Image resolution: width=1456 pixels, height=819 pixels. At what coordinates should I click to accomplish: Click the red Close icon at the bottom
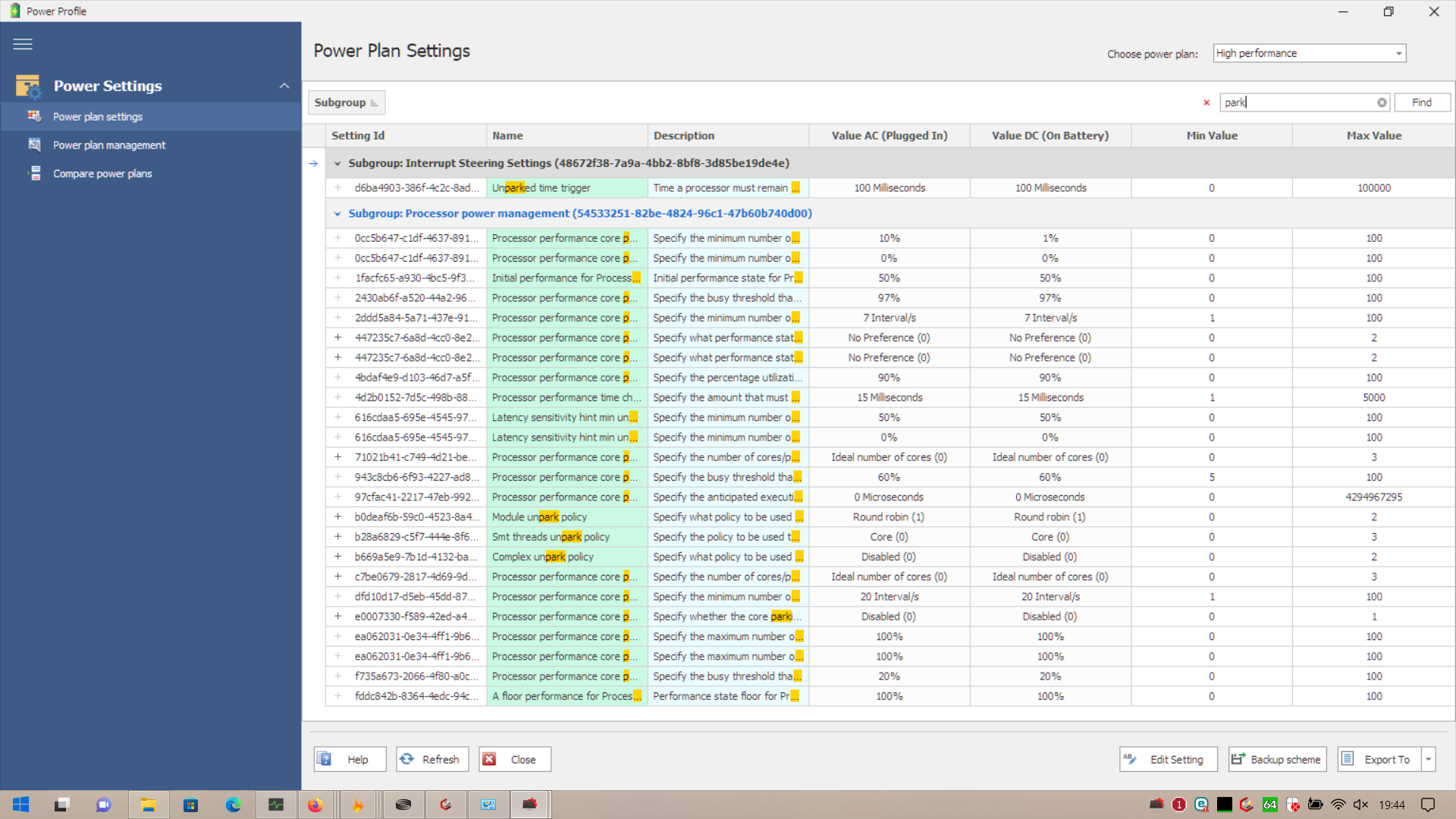tap(490, 759)
